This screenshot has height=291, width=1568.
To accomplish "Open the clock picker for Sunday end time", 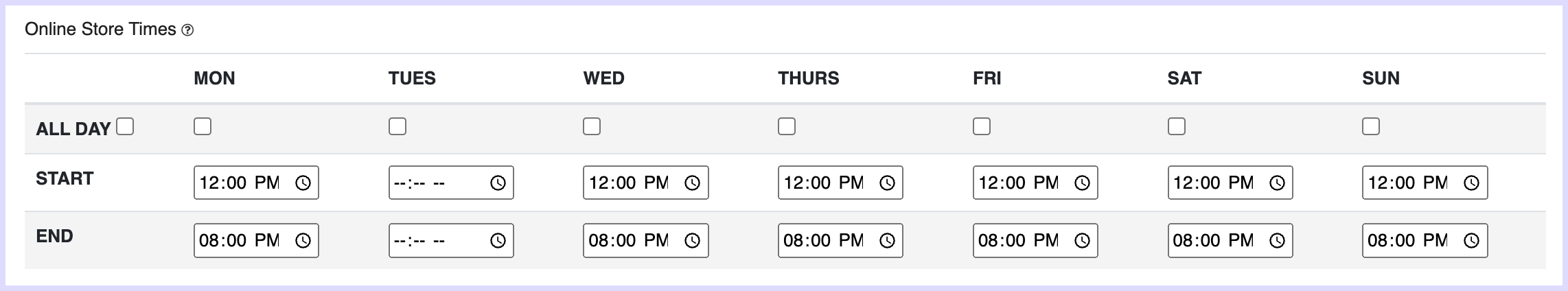I will (1472, 240).
